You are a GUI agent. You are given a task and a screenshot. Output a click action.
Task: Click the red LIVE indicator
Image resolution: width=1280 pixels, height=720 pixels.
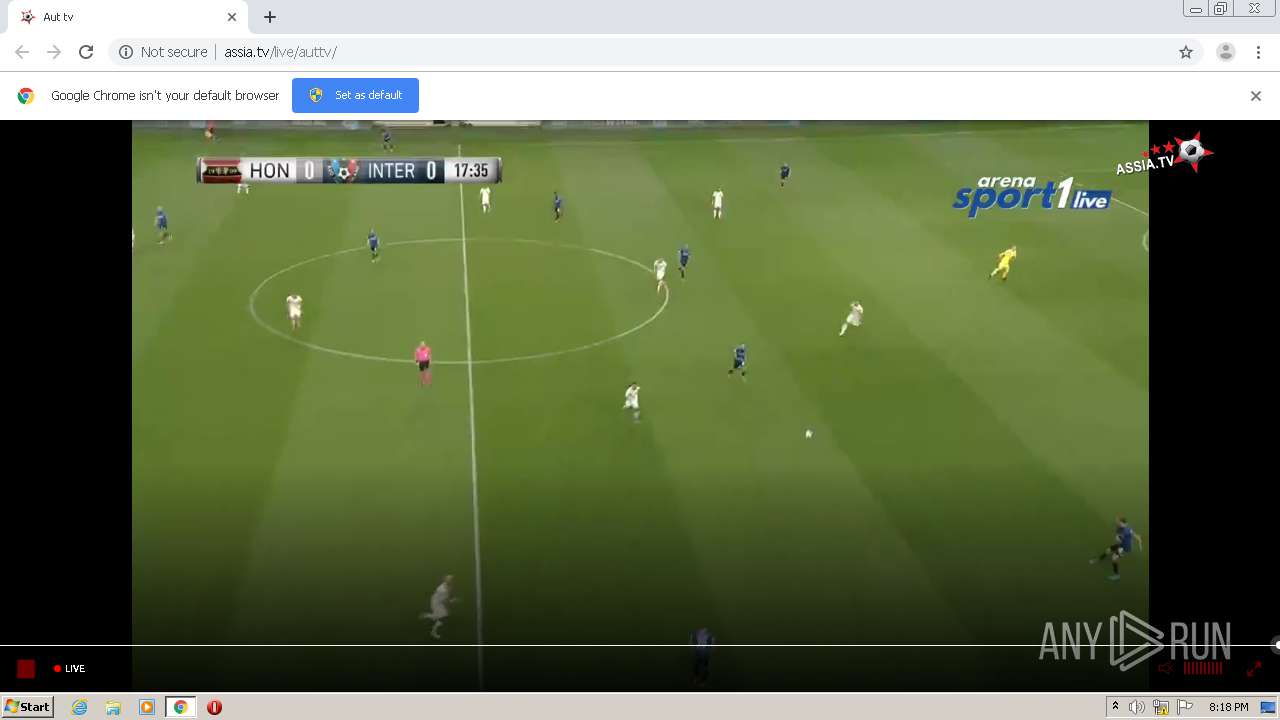(x=70, y=669)
